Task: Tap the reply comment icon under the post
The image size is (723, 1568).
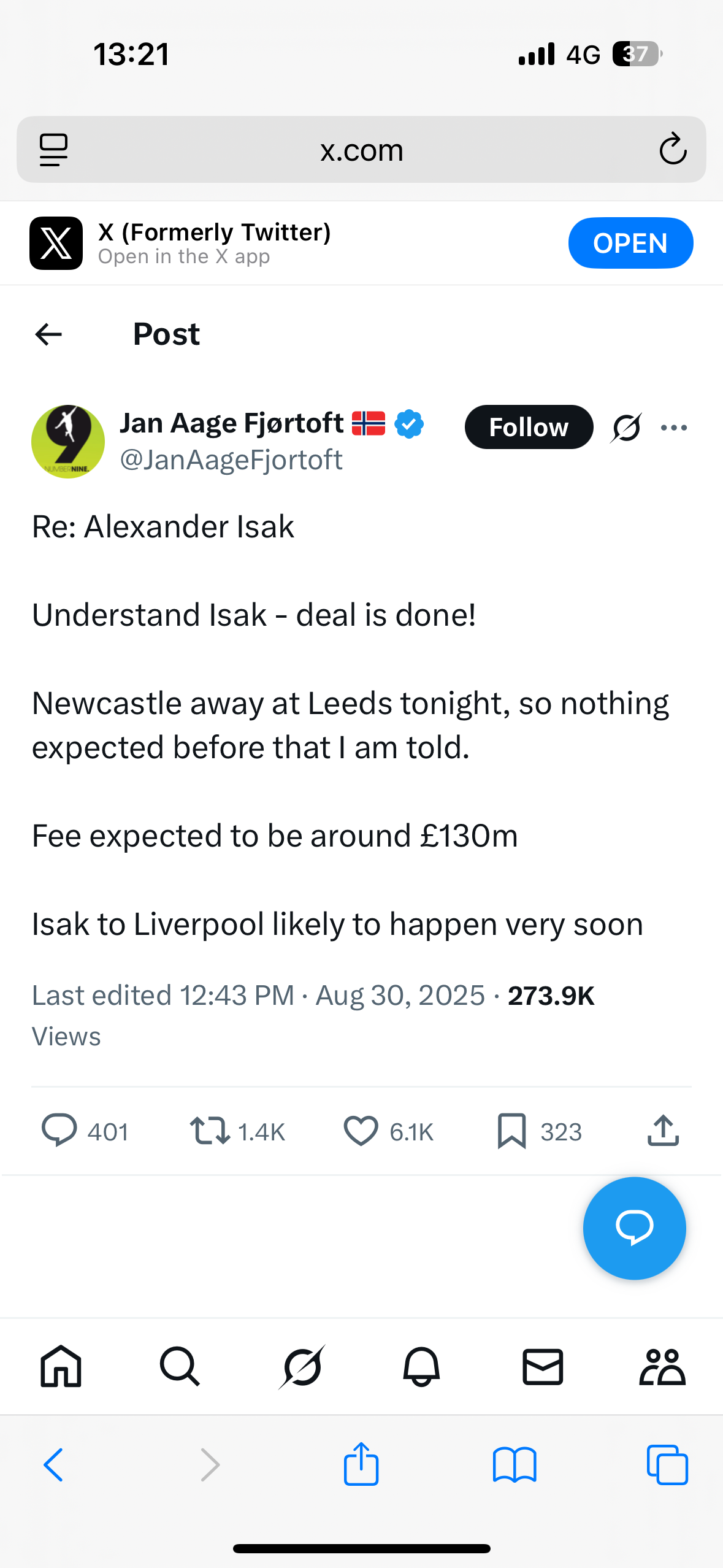Action: 59,1130
